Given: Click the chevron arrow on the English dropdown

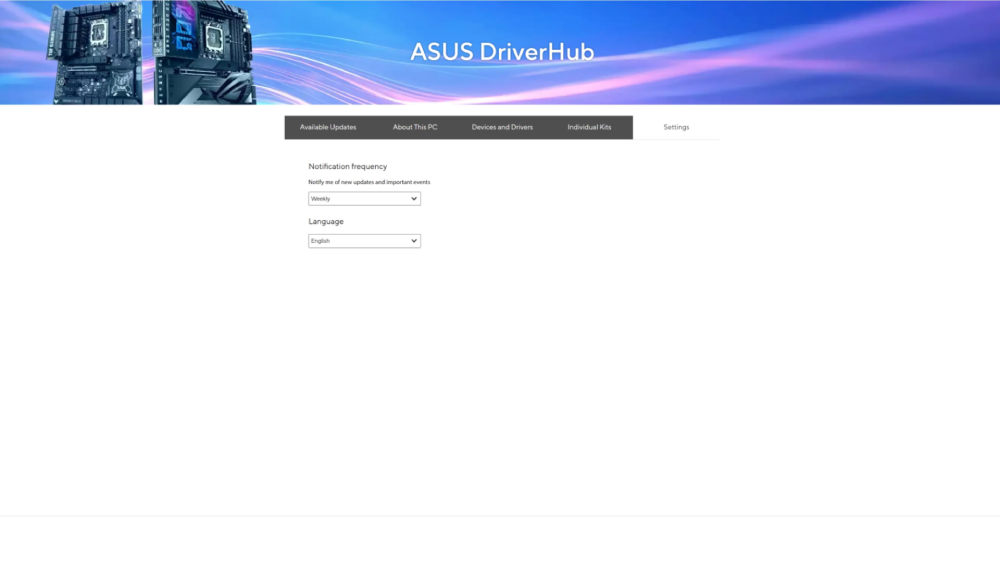Looking at the screenshot, I should (x=414, y=241).
